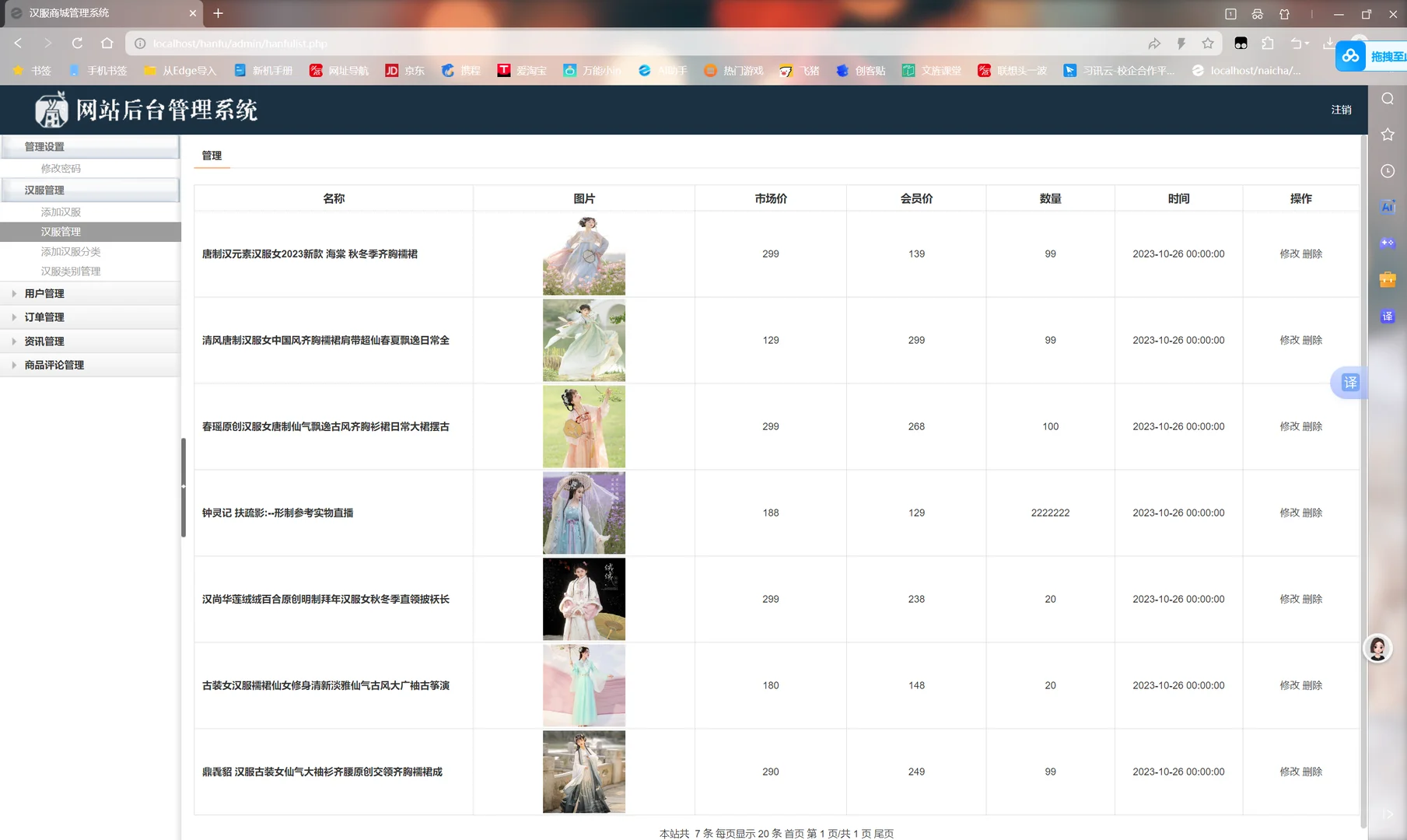This screenshot has width=1407, height=840.
Task: Open the extensions puzzle icon
Action: click(1268, 44)
